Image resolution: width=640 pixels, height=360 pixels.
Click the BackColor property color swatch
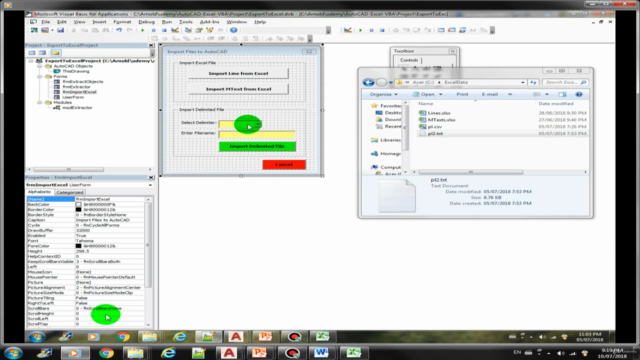coord(78,204)
